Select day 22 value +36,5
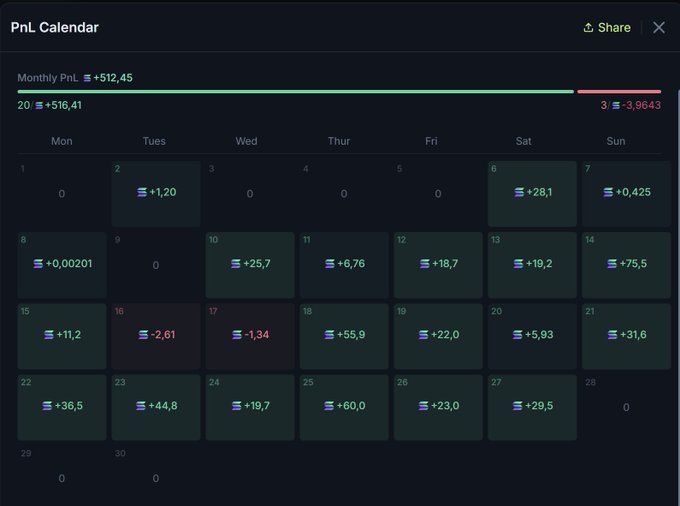This screenshot has height=506, width=680. pos(69,406)
